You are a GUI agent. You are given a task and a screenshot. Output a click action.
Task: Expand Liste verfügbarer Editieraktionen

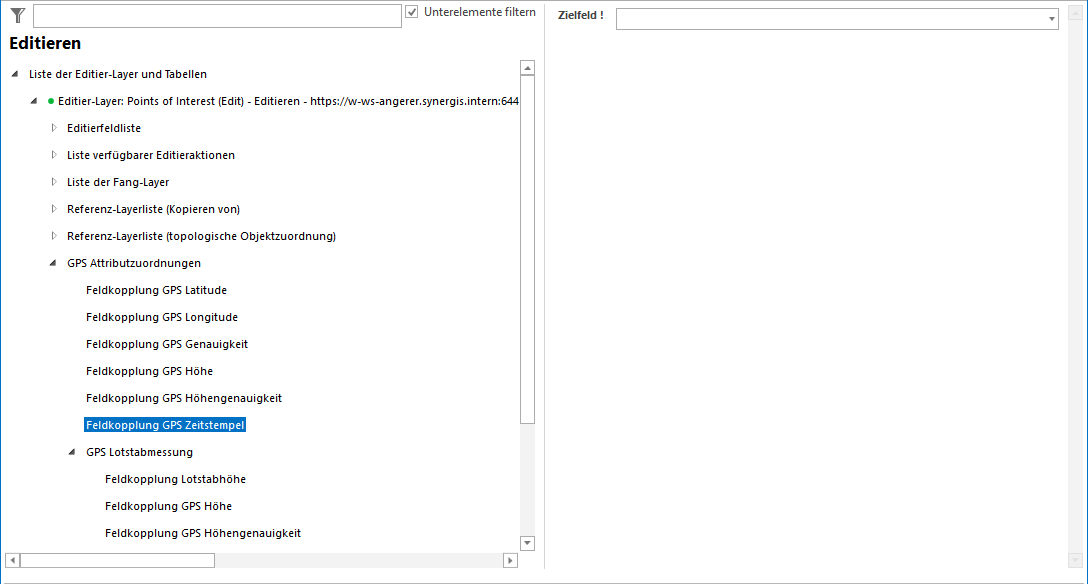point(53,155)
